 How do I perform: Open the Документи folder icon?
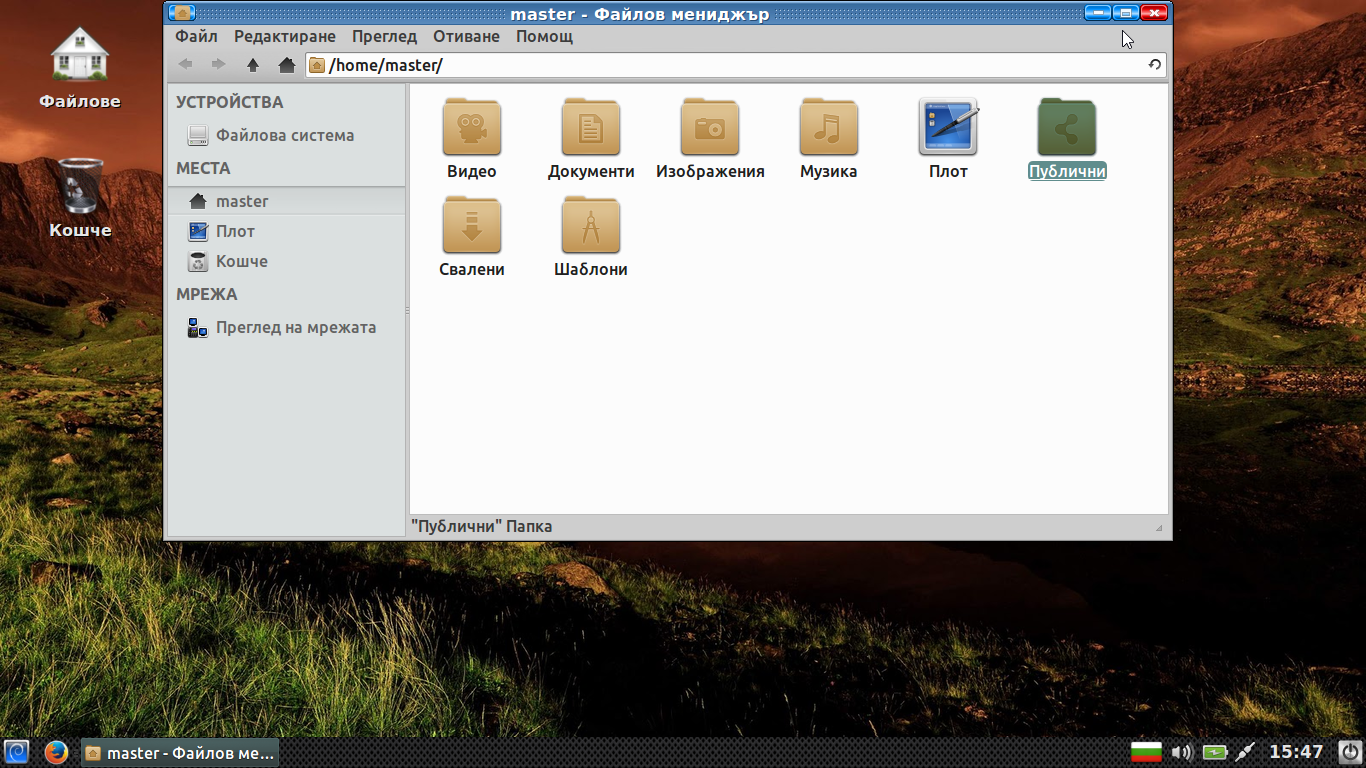(590, 127)
